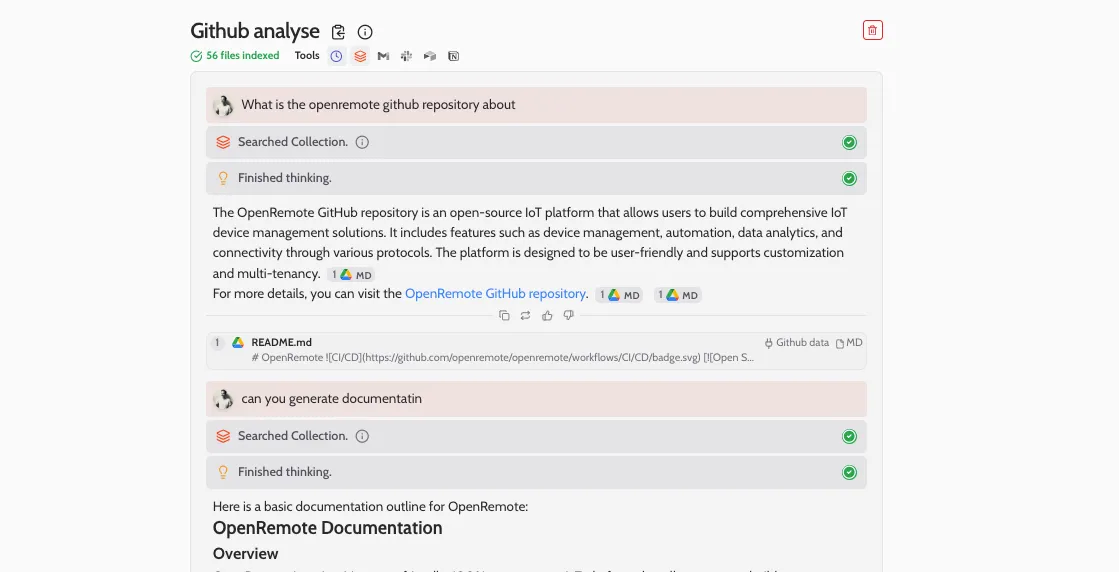Image resolution: width=1119 pixels, height=572 pixels.
Task: Click the README.md preview snippet text
Action: point(502,357)
